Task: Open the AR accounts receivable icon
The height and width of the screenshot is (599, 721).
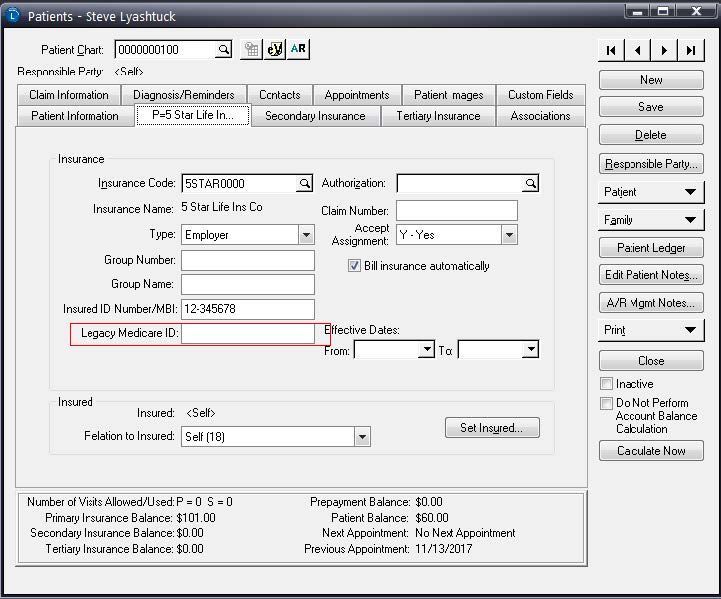Action: pyautogui.click(x=298, y=50)
